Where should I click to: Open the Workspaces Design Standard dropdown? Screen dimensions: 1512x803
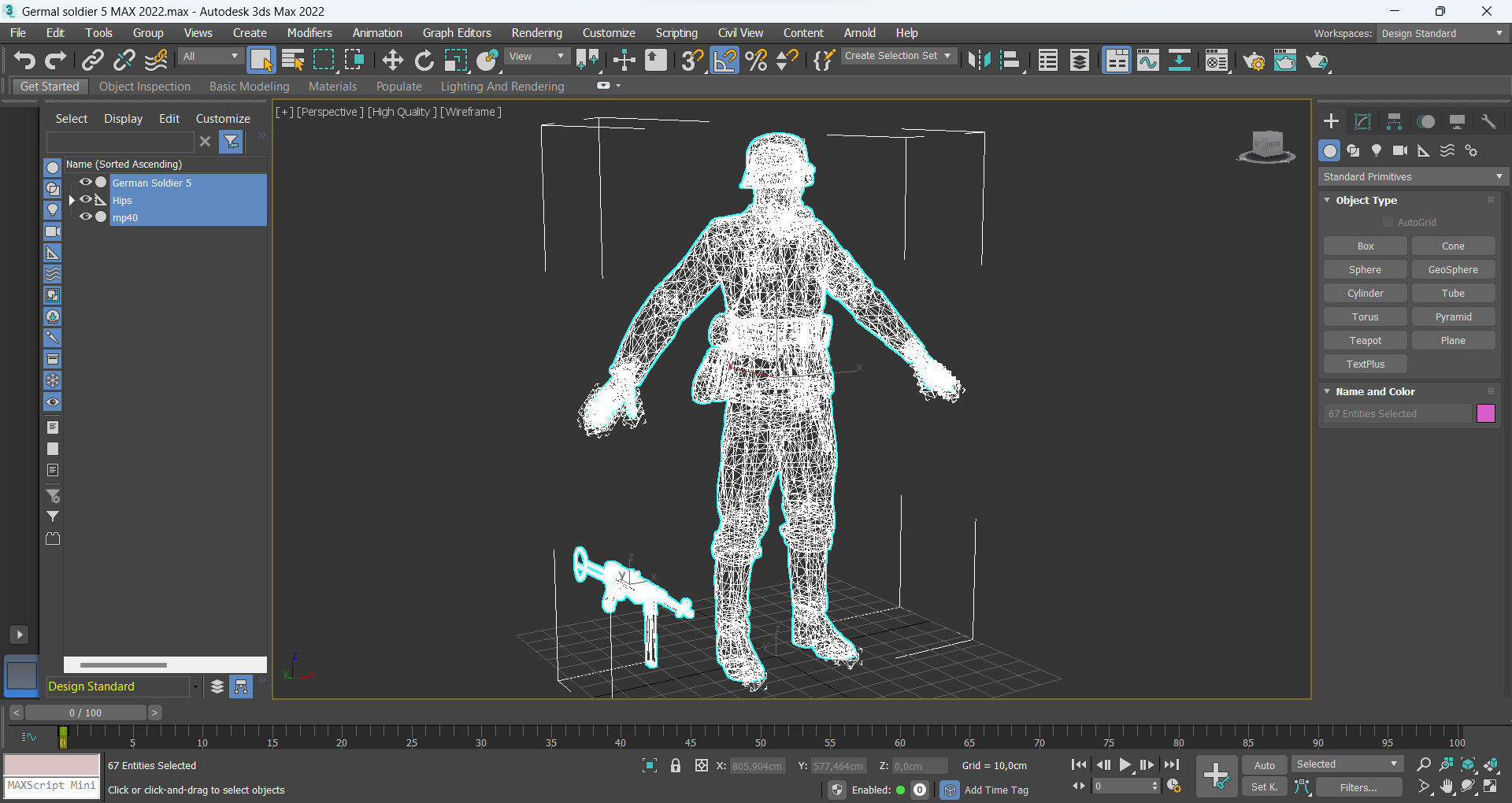point(1441,34)
